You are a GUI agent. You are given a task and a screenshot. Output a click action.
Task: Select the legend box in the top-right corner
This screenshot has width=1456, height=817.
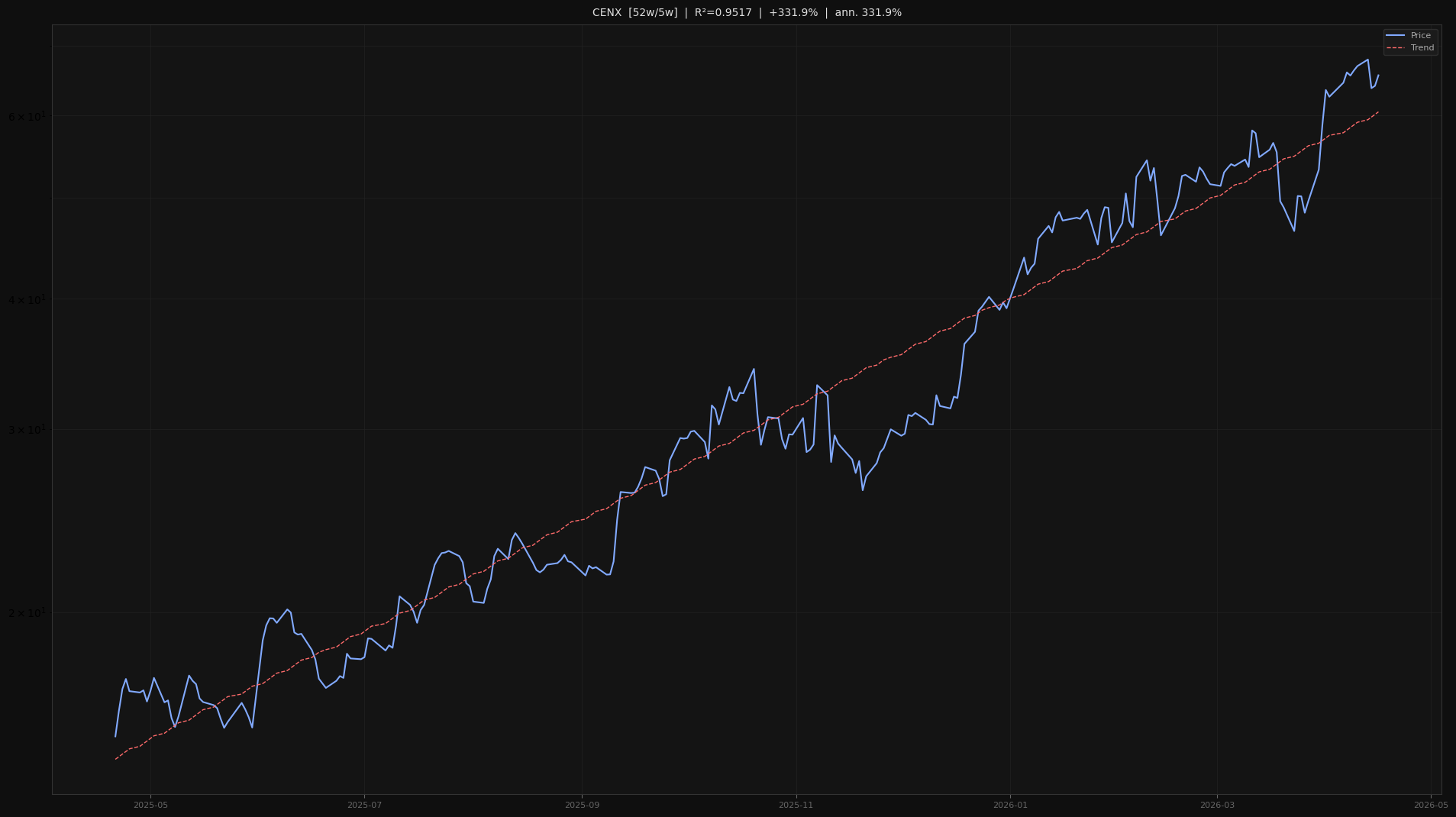point(1409,41)
